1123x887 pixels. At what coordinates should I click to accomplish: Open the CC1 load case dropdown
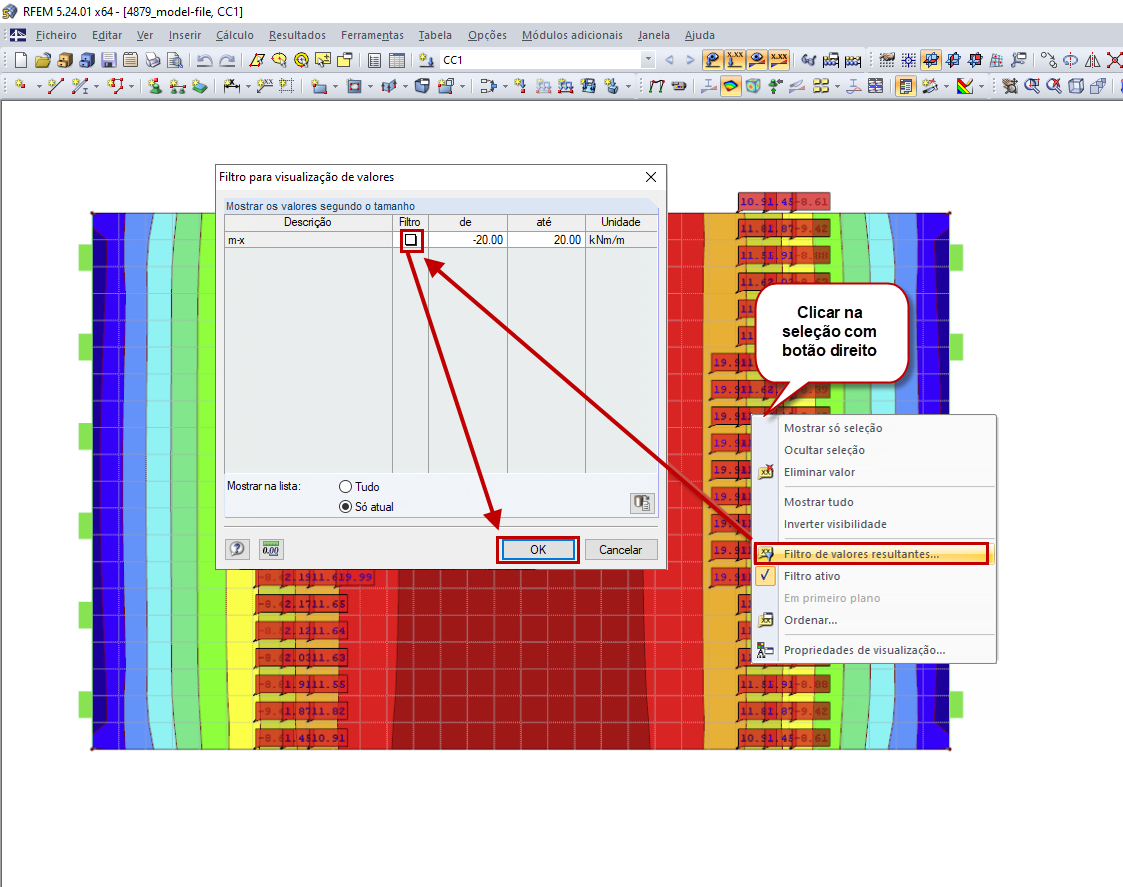point(648,60)
